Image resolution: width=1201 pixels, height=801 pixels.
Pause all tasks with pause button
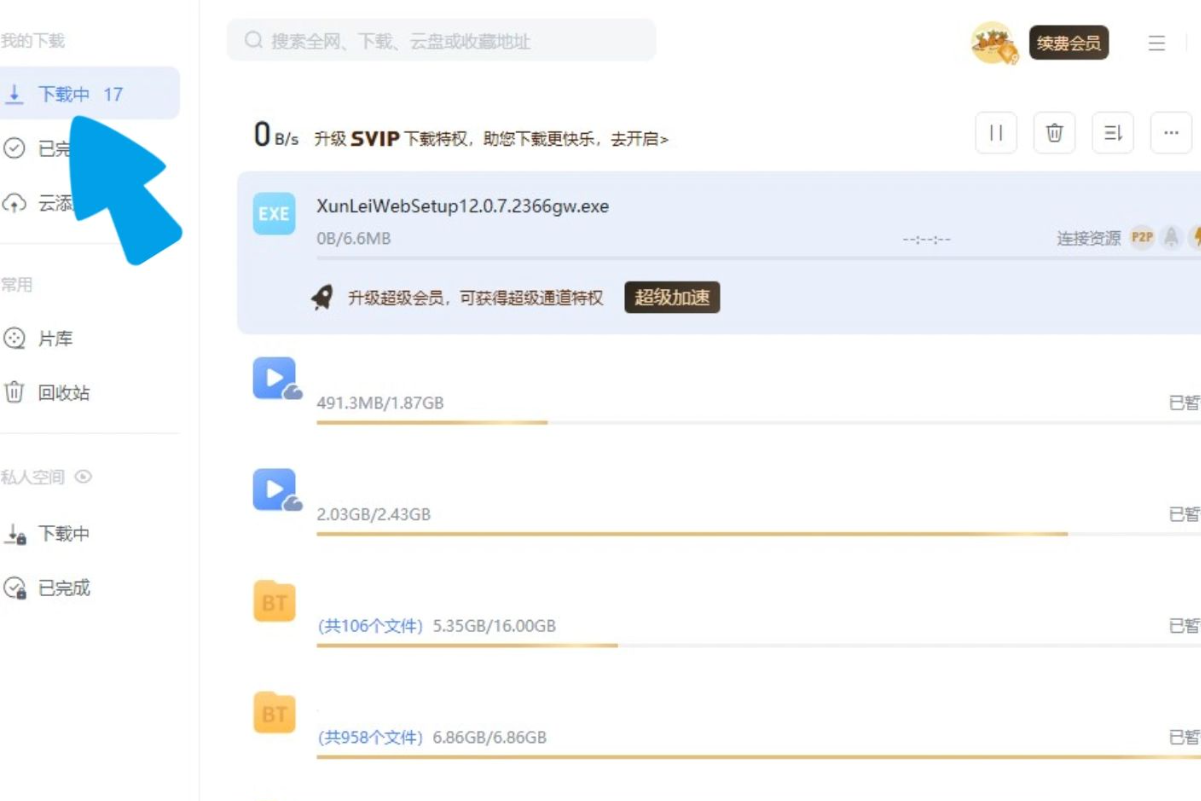tap(996, 132)
